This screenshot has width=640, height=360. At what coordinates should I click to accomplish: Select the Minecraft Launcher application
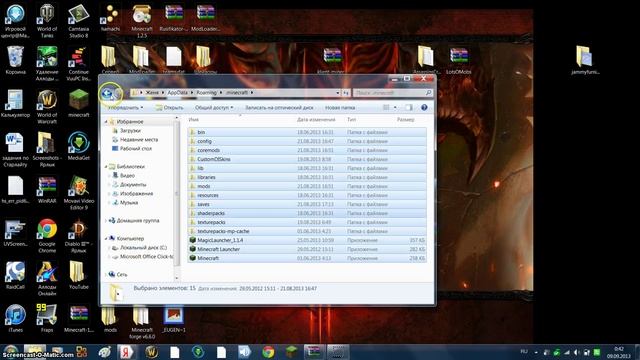click(x=307, y=249)
